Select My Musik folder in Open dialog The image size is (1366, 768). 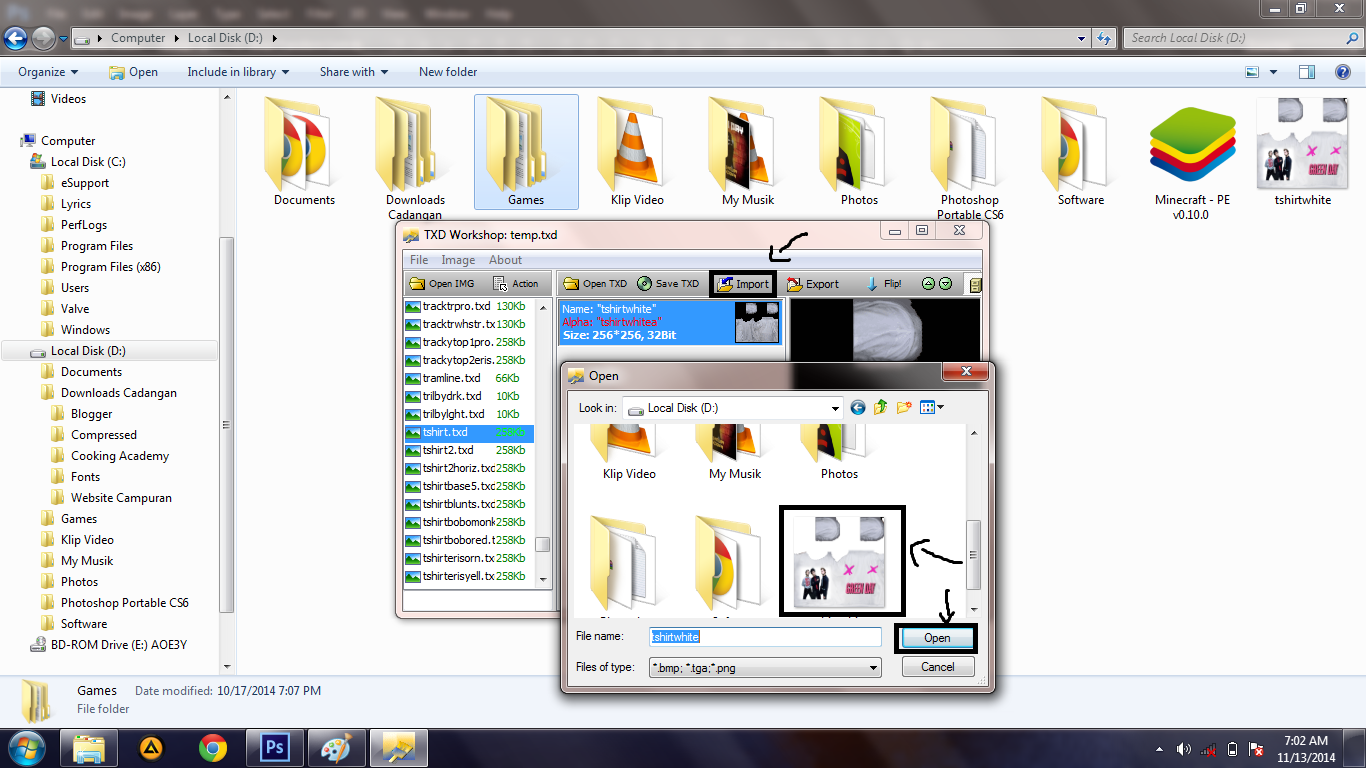[735, 452]
